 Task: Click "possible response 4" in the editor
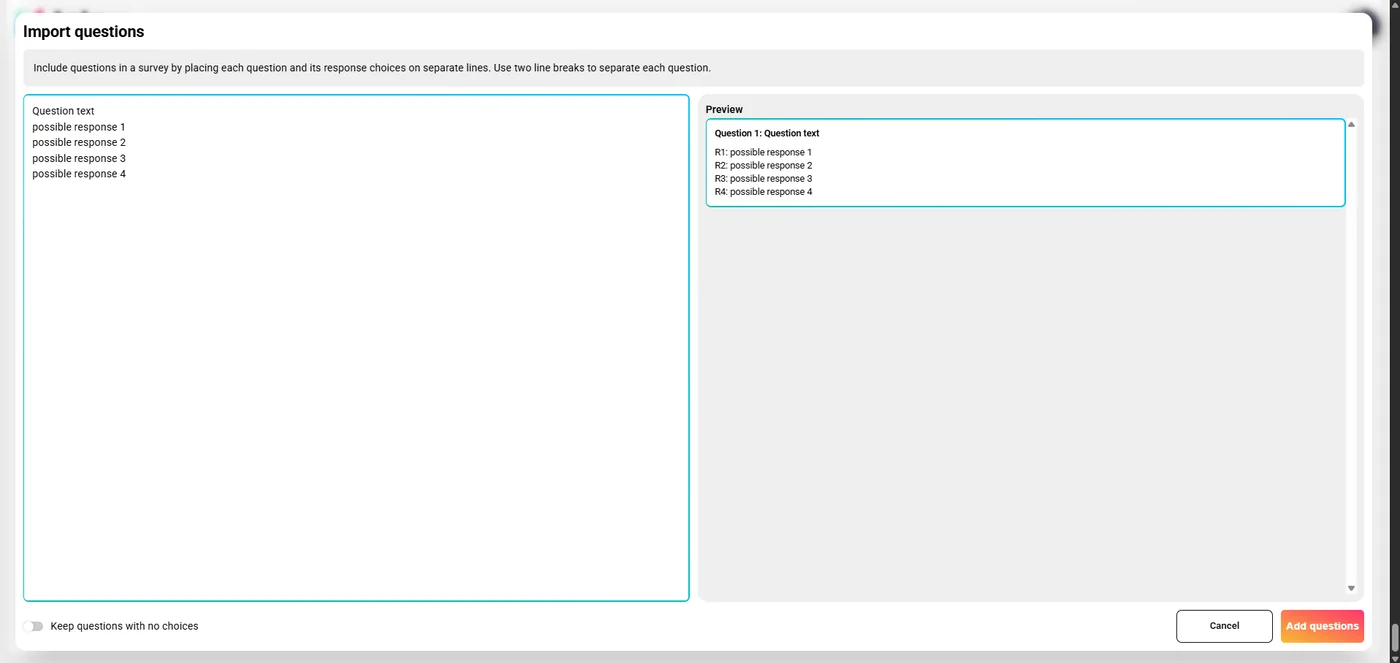click(x=78, y=173)
